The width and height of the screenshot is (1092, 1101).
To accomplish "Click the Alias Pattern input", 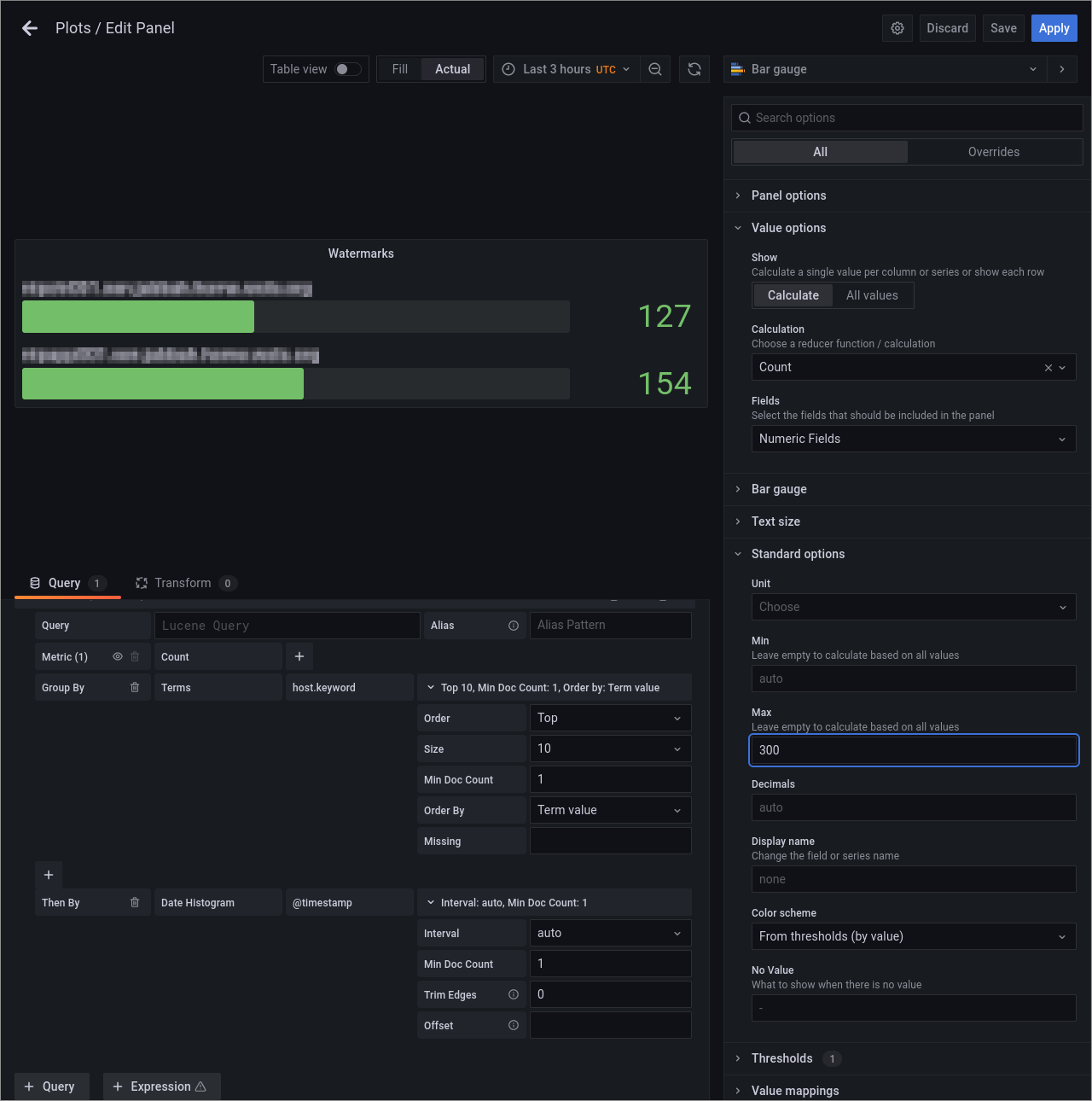I will [x=611, y=626].
